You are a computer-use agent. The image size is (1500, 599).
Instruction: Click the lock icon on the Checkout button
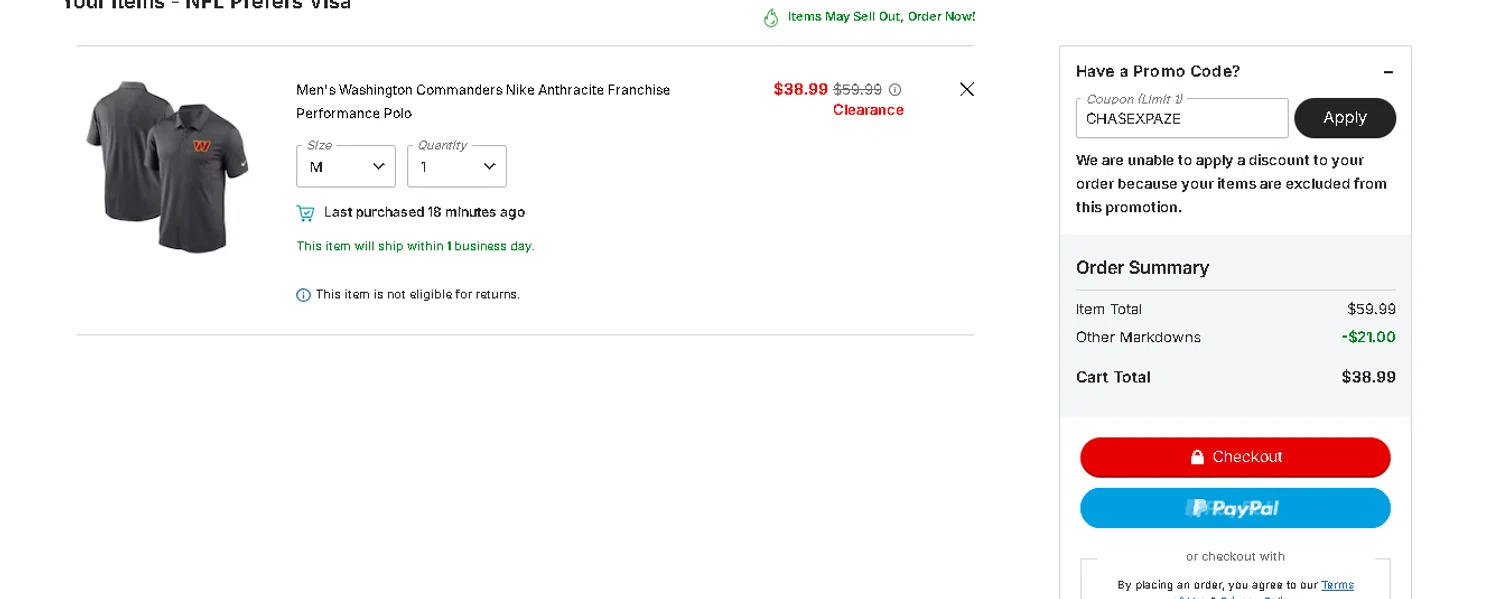[1197, 457]
